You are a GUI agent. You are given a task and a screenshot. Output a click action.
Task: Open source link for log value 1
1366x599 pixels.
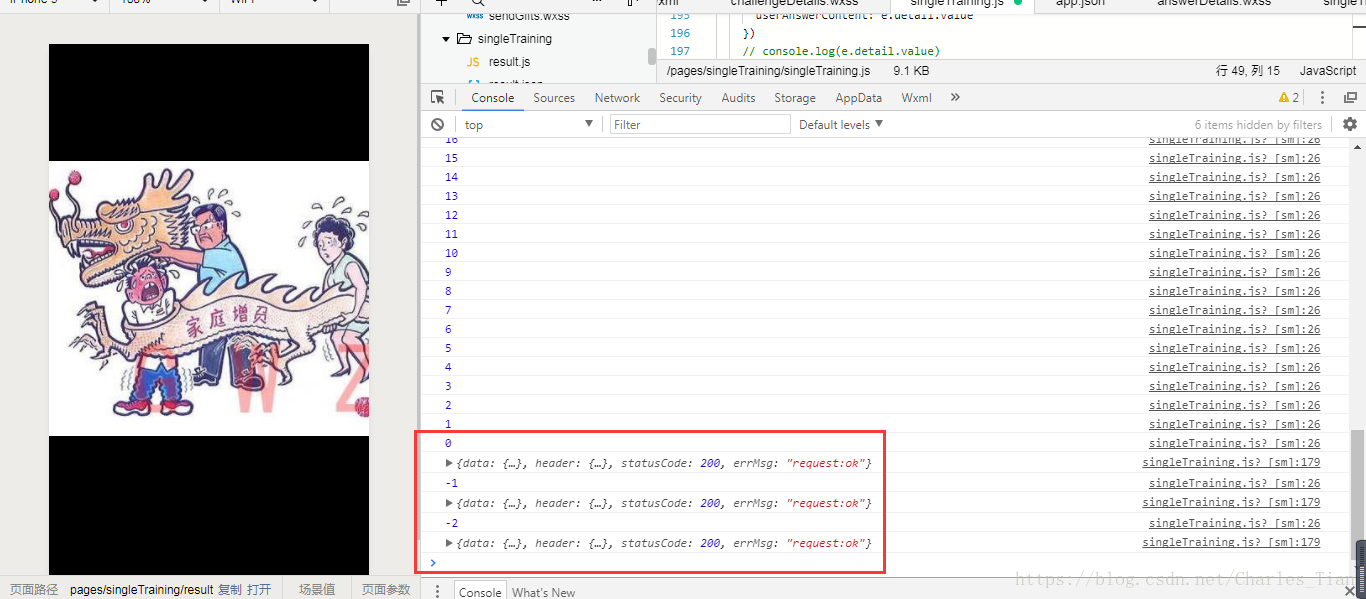1234,424
